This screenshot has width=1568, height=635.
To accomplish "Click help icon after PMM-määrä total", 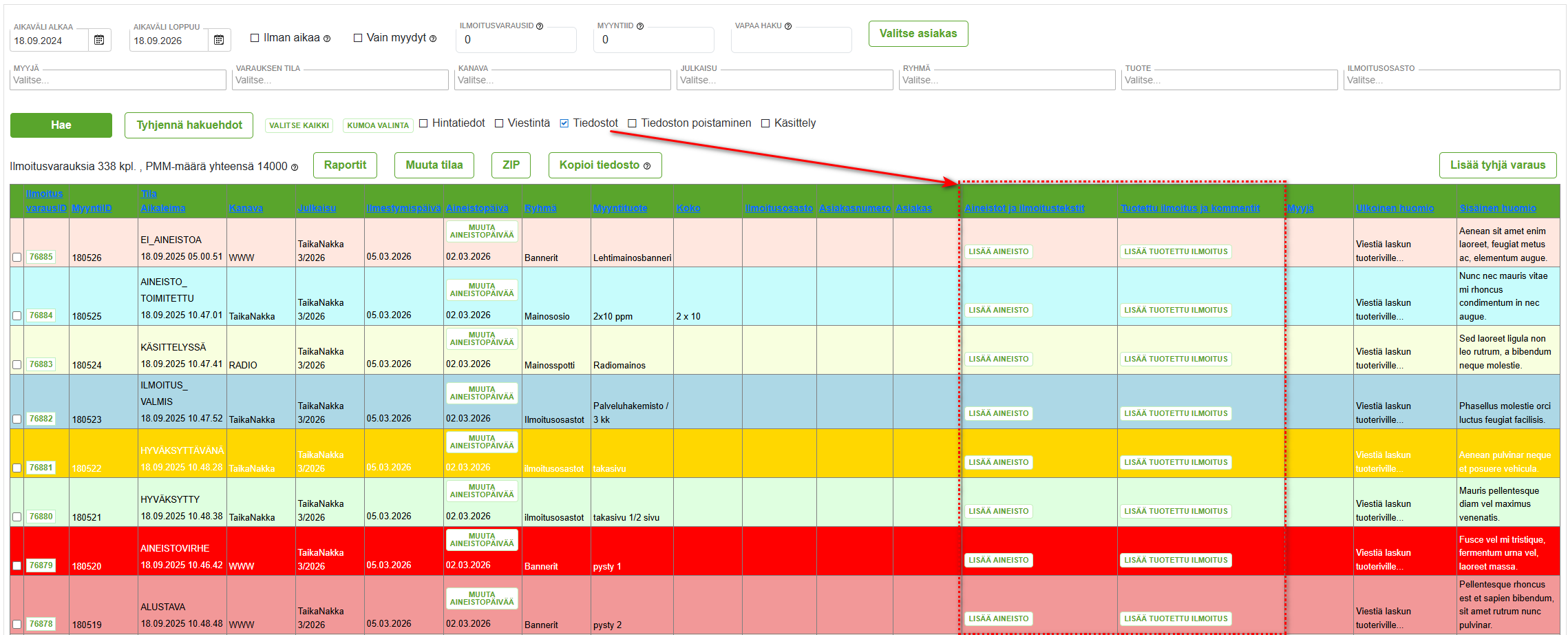I will 295,167.
